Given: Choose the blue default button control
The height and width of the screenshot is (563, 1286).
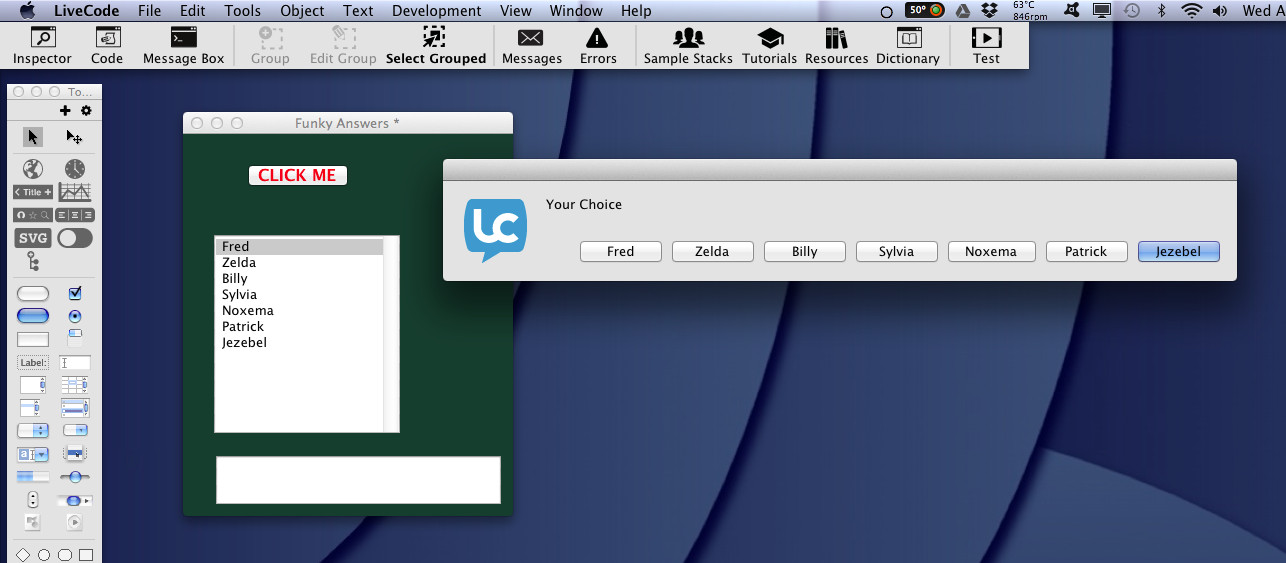Looking at the screenshot, I should click(33, 316).
